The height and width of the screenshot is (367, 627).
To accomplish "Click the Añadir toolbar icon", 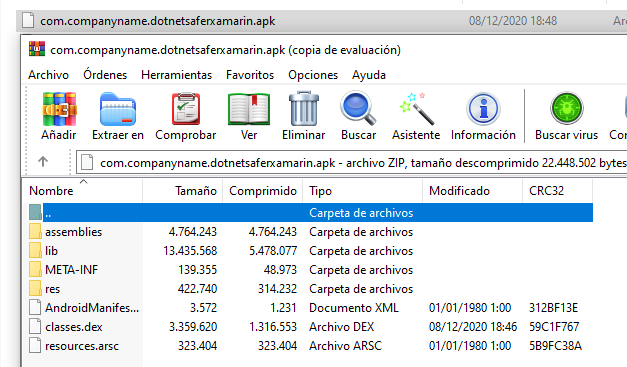I will 59,109.
